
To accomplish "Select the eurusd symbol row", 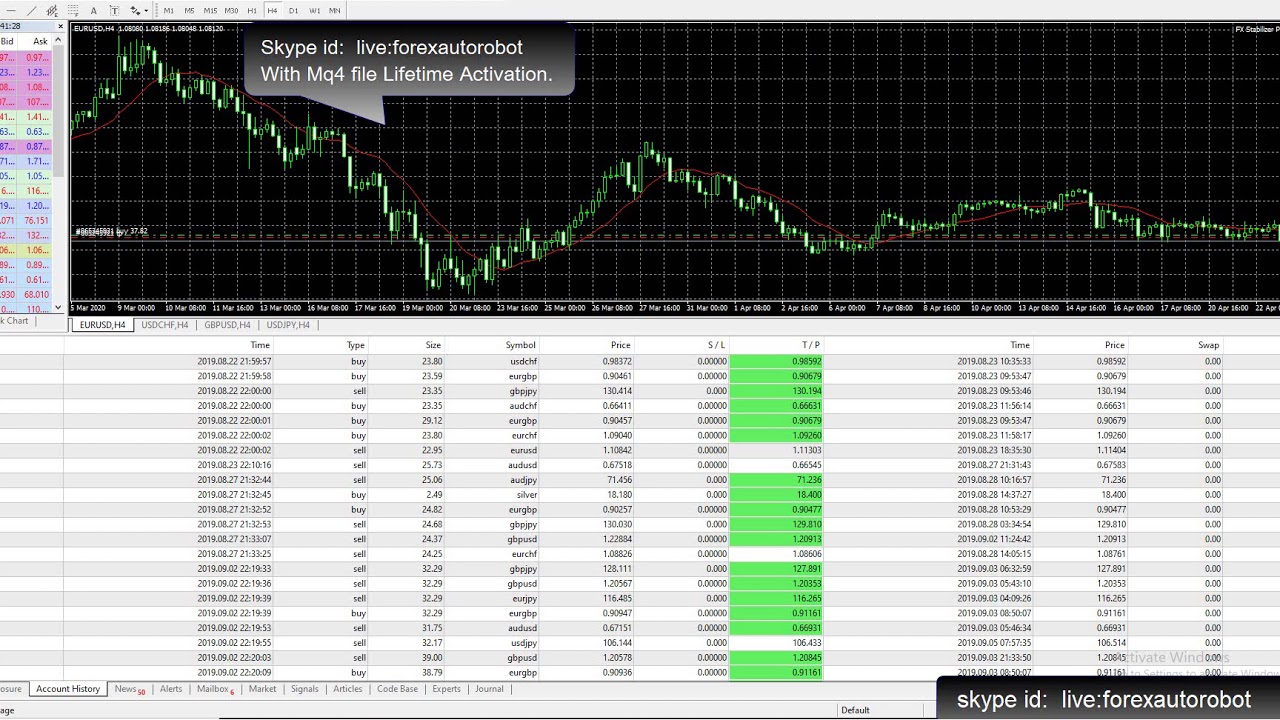I will coord(640,450).
